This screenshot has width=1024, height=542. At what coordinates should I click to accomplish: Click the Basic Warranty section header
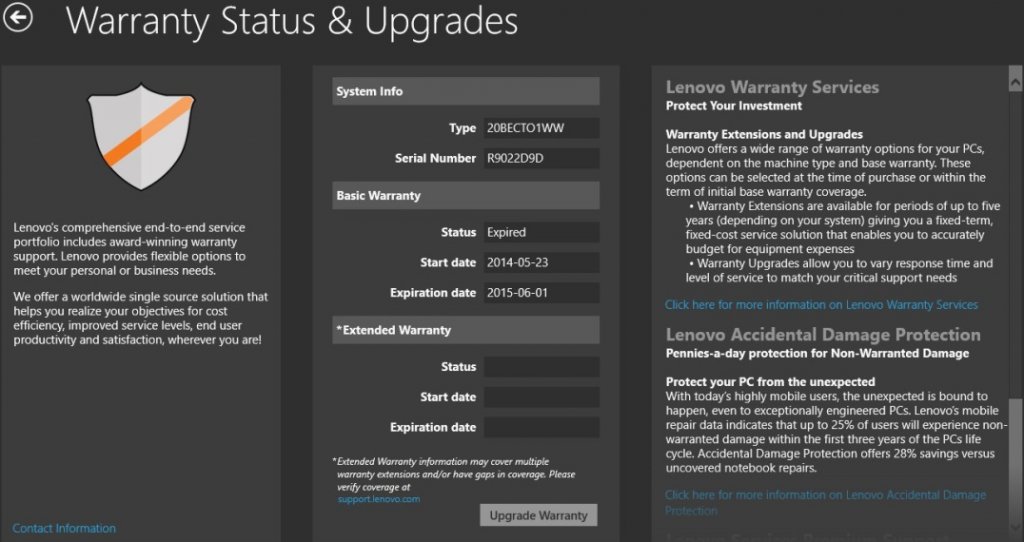click(x=465, y=195)
